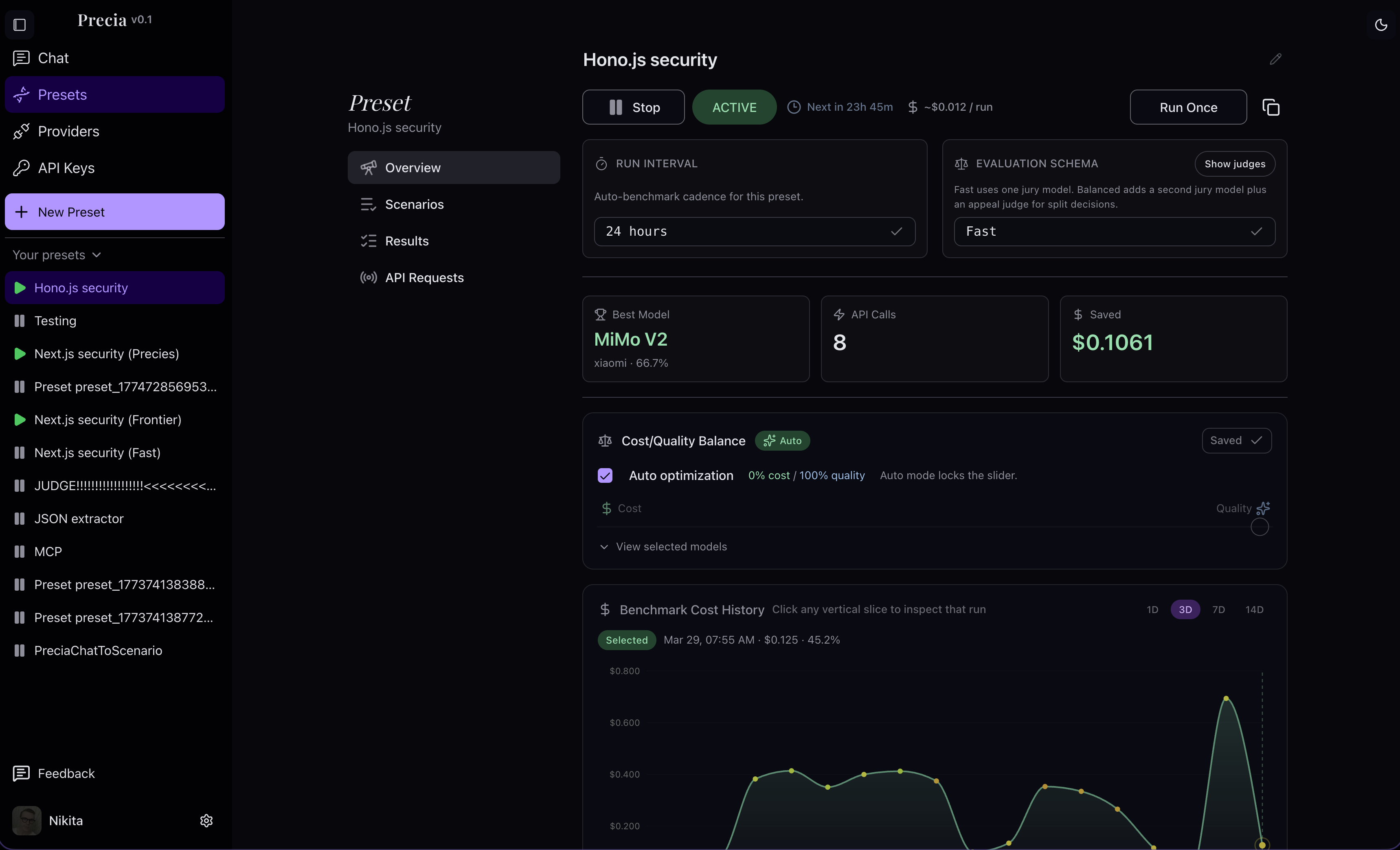Open the 24 hours run interval dropdown
Screen dimensions: 1400x850
tap(754, 231)
